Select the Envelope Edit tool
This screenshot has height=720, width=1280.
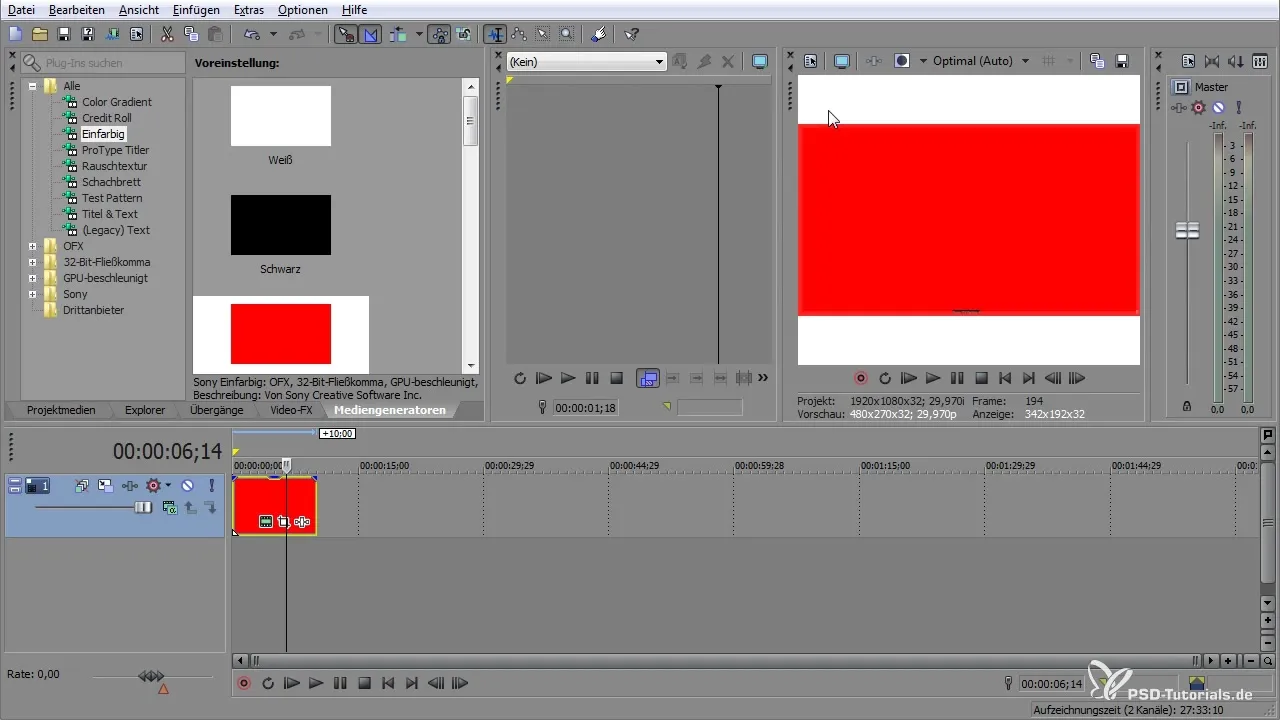coord(519,34)
